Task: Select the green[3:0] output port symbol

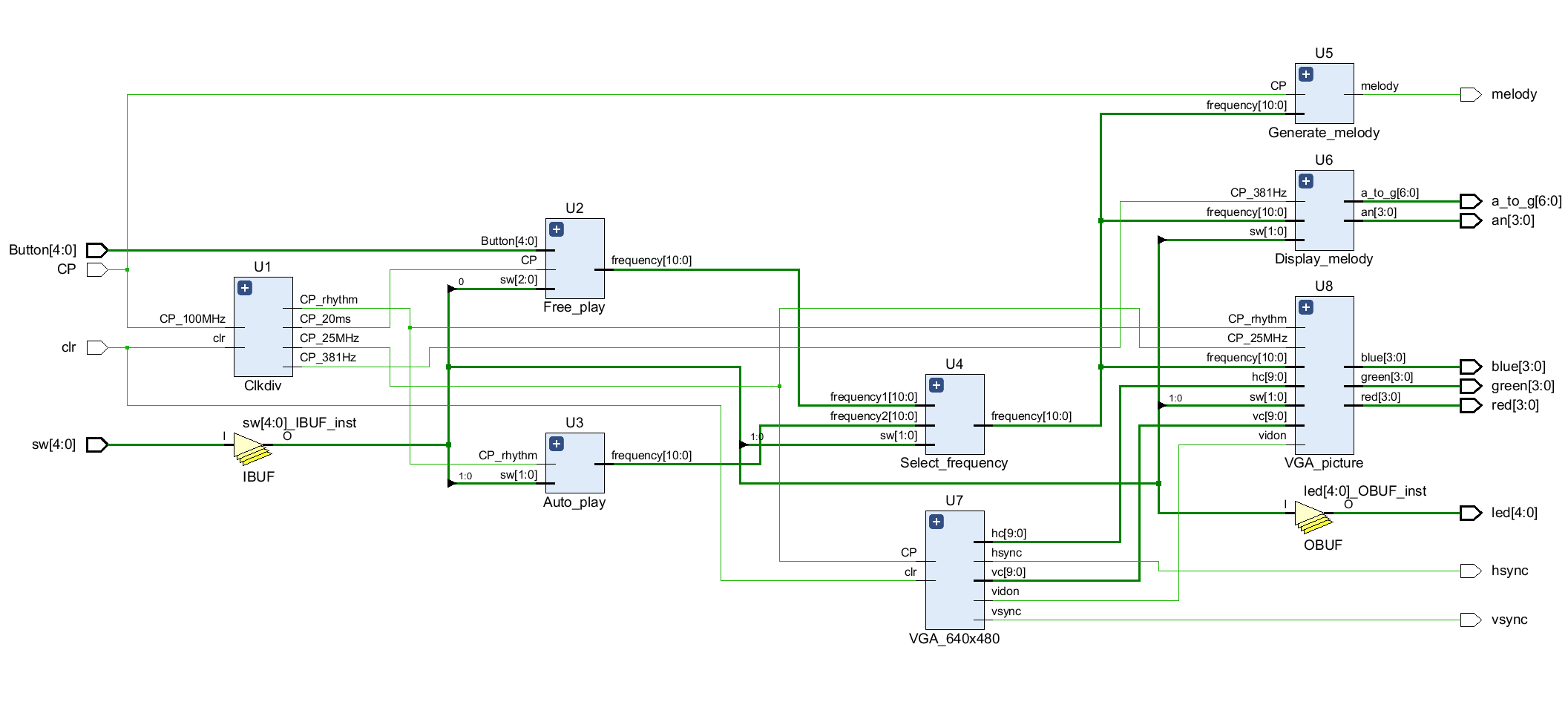Action: 1471,386
